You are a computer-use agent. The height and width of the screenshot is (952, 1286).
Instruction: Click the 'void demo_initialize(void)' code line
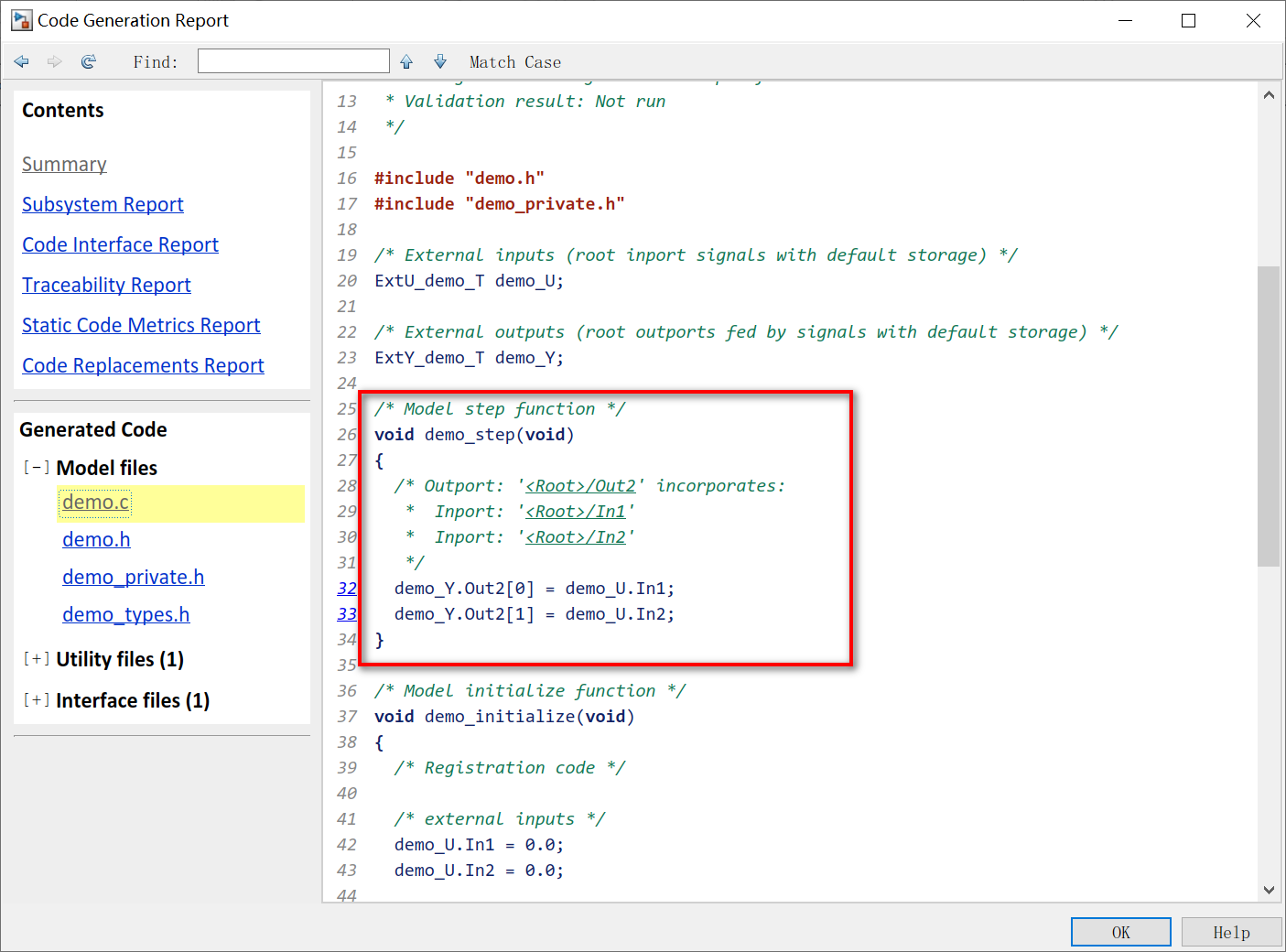(504, 717)
